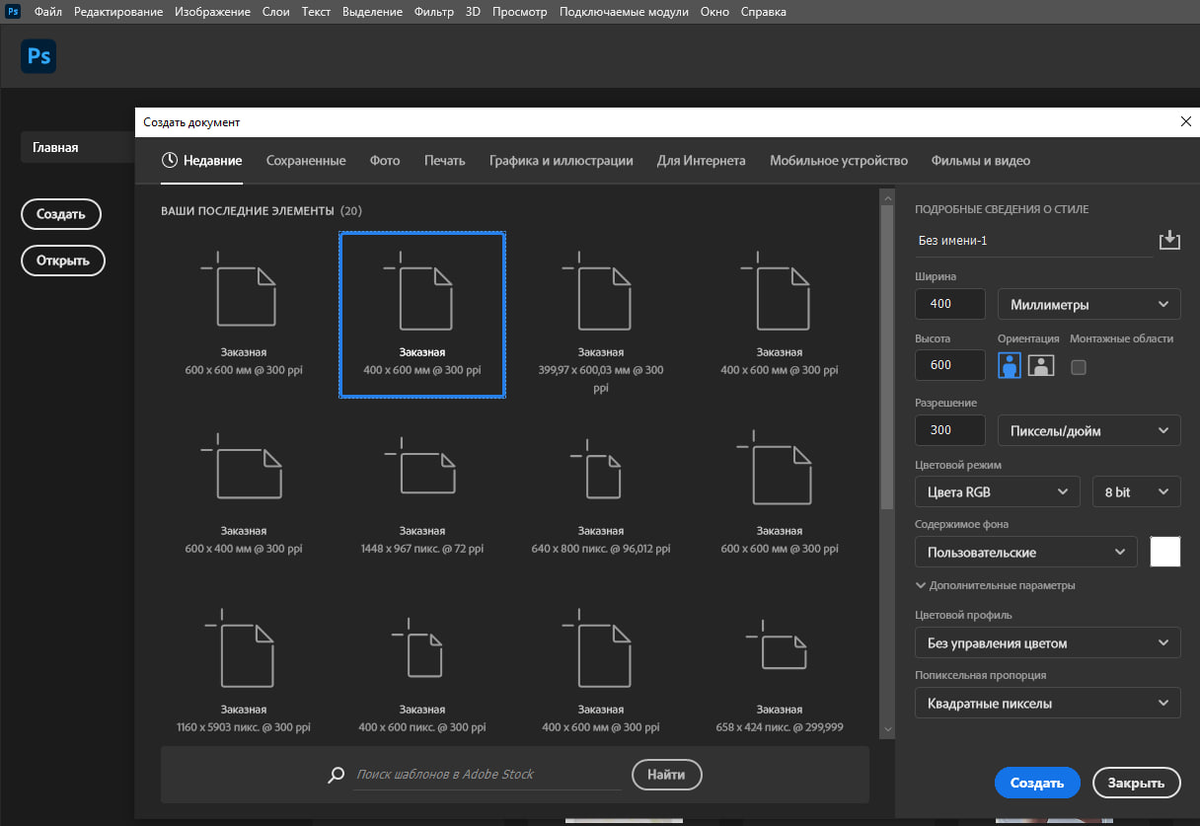Click the white background color swatch
The width and height of the screenshot is (1200, 826).
(x=1166, y=552)
